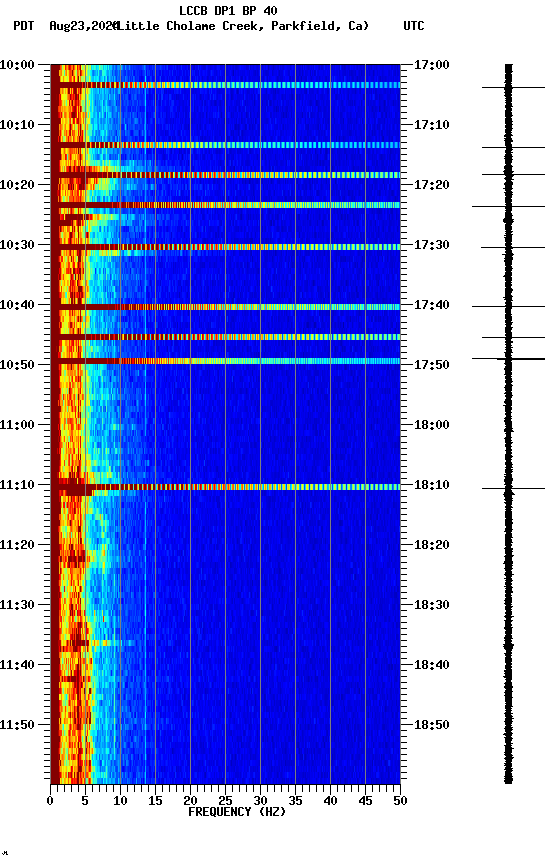The height and width of the screenshot is (864, 552).
Task: Click the 35 Hz frequency axis label
Action: pyautogui.click(x=295, y=801)
